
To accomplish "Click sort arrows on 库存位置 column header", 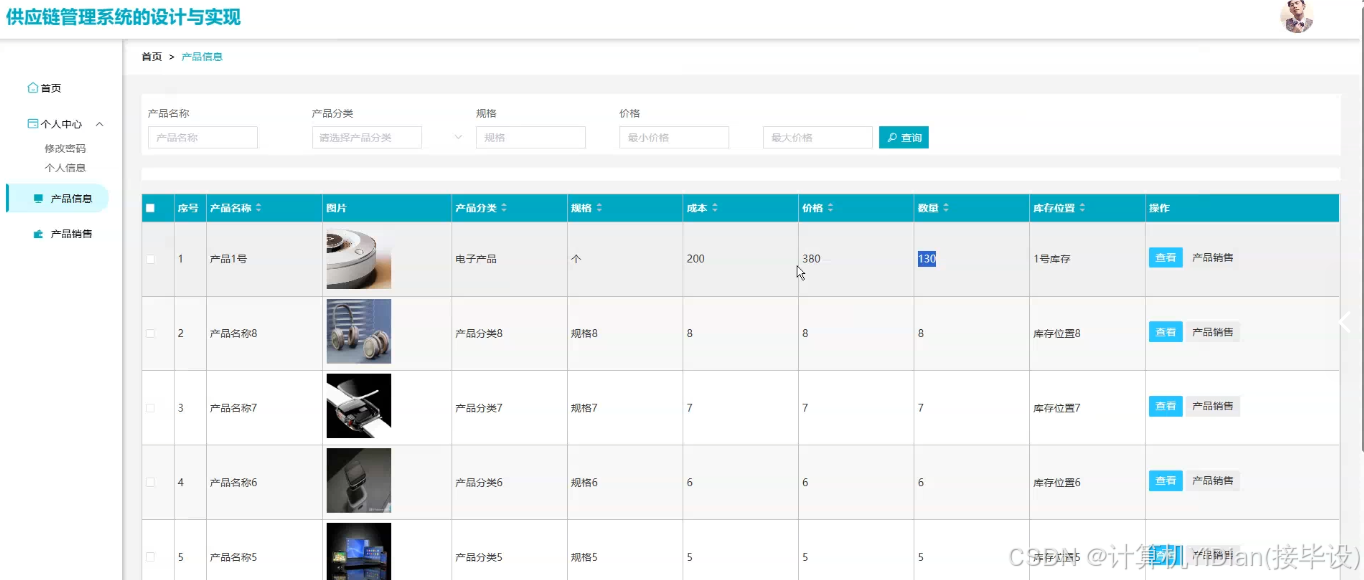I will pyautogui.click(x=1082, y=208).
